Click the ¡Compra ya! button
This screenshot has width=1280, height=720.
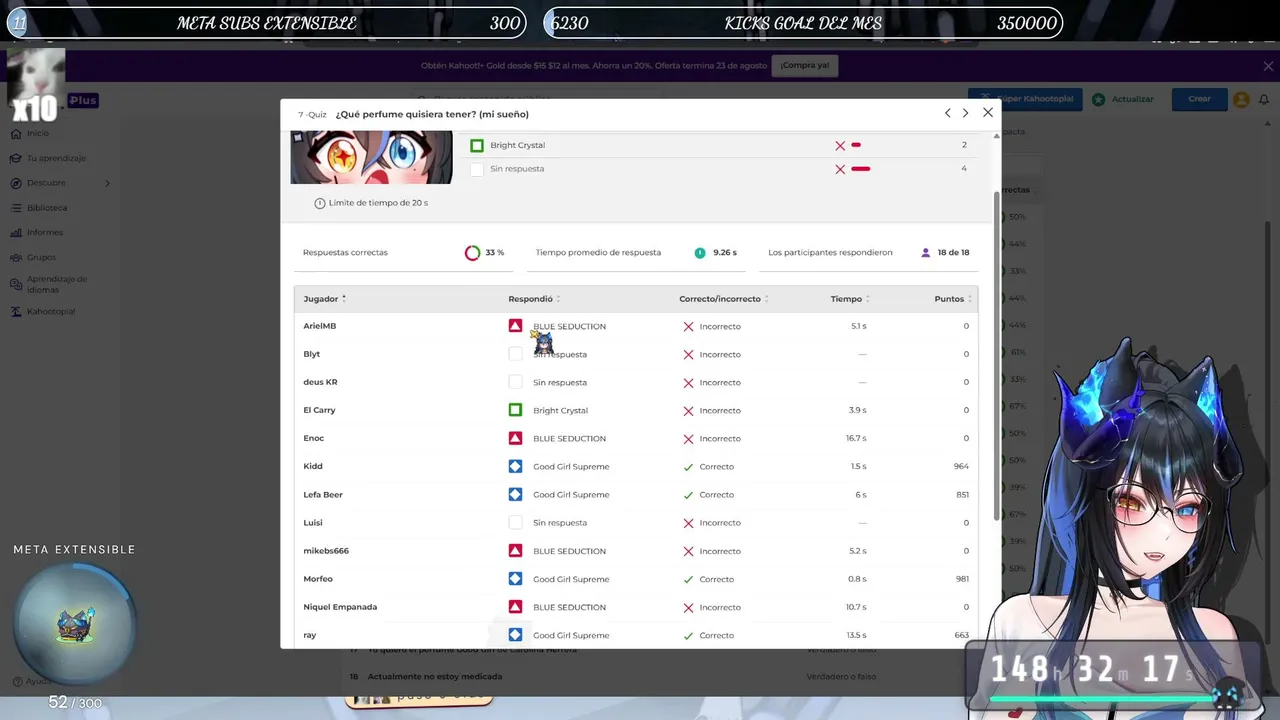pos(805,66)
